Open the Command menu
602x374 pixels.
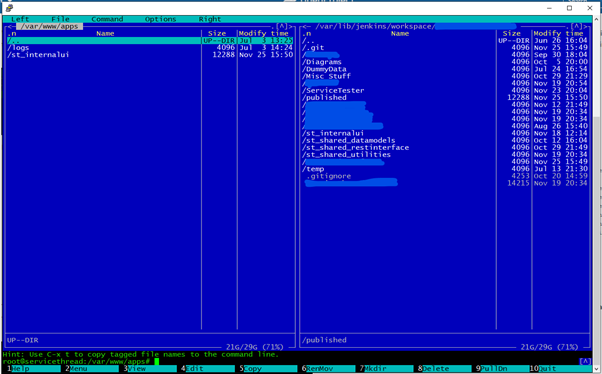click(107, 19)
